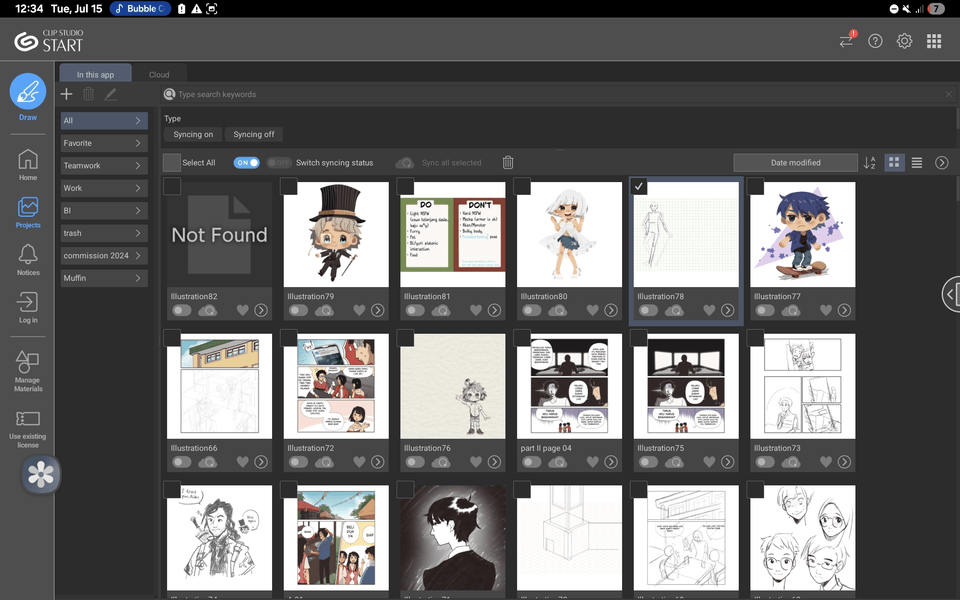Open Manage Materials
This screenshot has height=600, width=960.
click(x=28, y=371)
